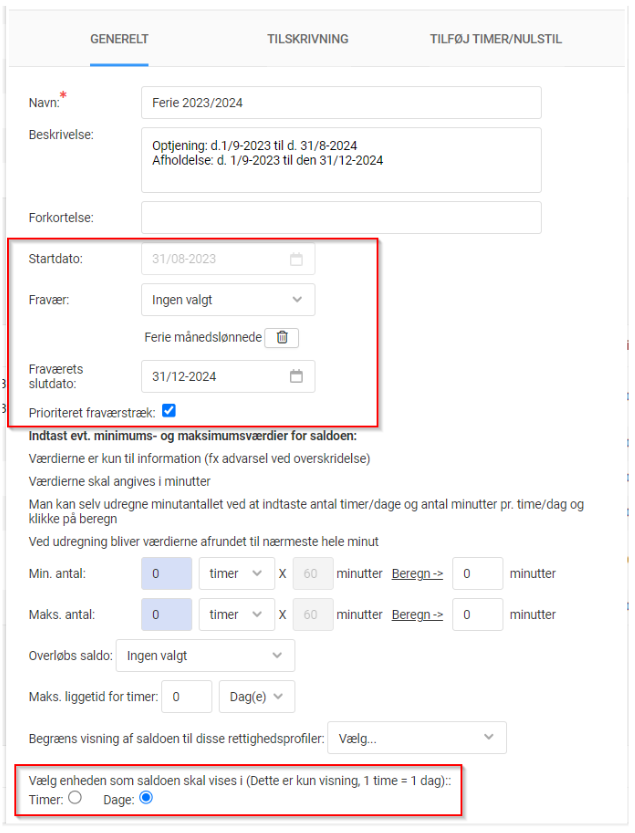The height and width of the screenshot is (833, 635).
Task: Open the rettighedsprofiler Vælg dropdown
Action: (x=416, y=737)
